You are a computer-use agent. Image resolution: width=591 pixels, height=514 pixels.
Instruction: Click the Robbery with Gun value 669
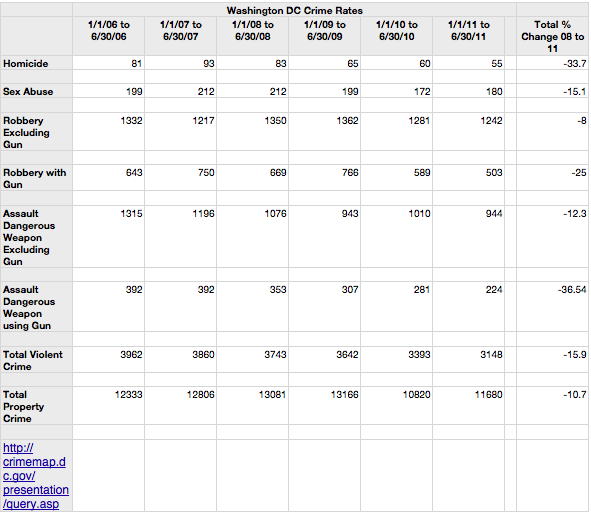coord(278,173)
